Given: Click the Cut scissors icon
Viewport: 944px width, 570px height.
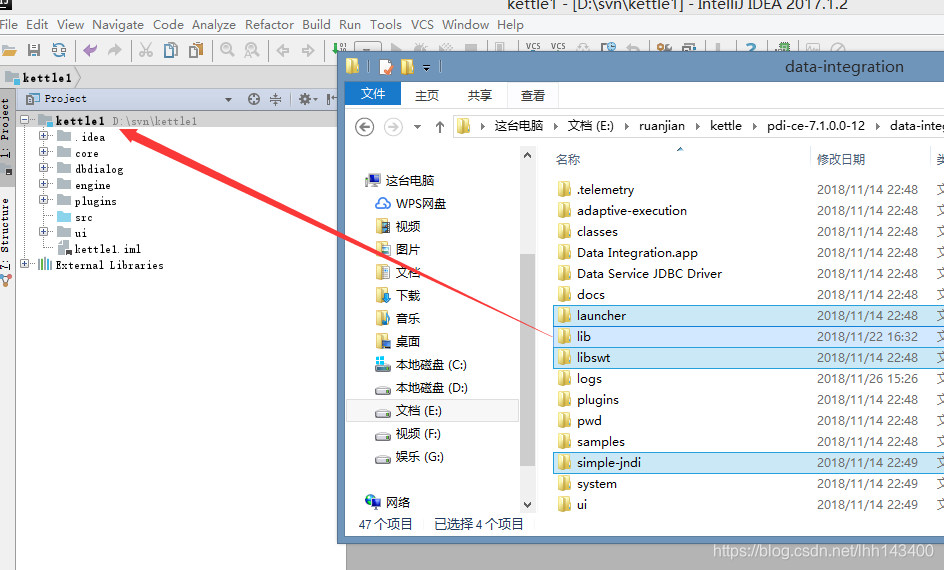Looking at the screenshot, I should (146, 50).
